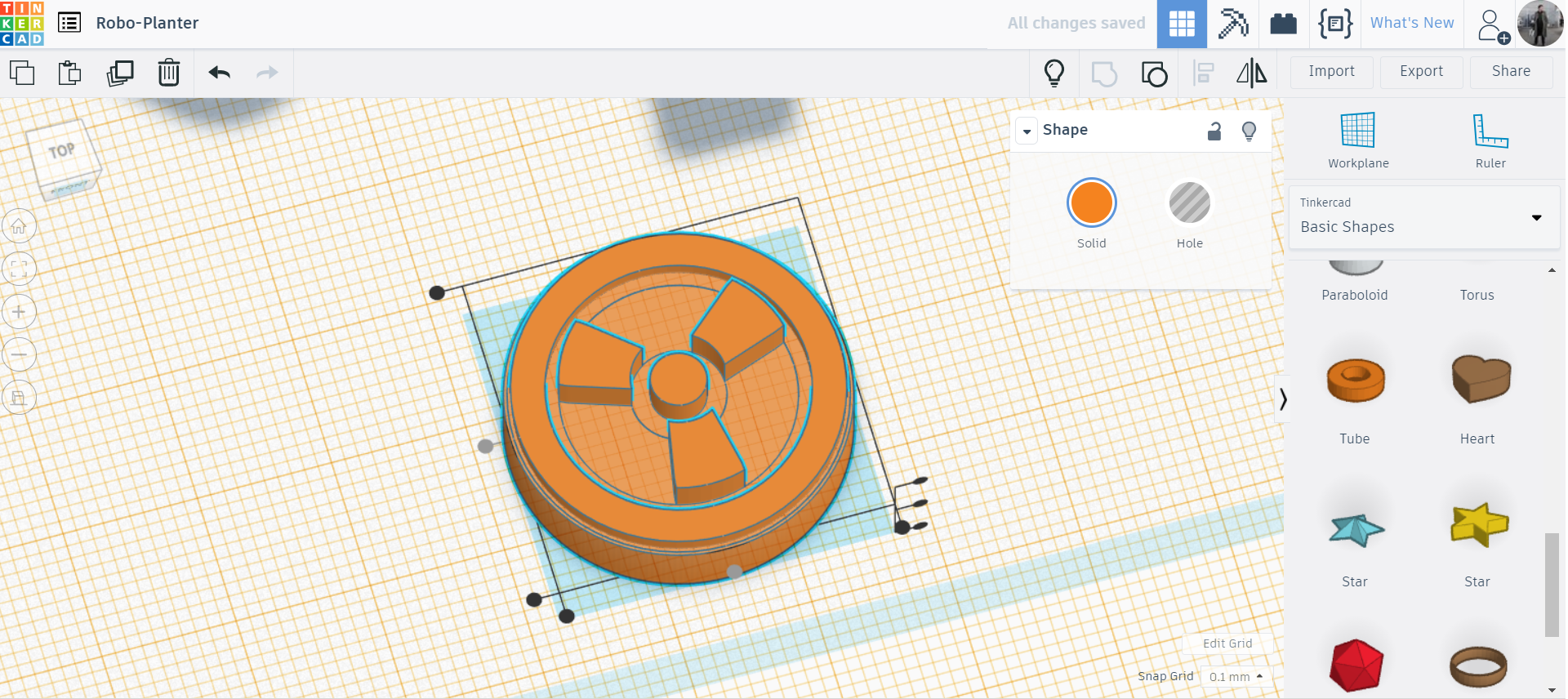The height and width of the screenshot is (699, 1568).
Task: Toggle the lock editing icon in the Shape panel
Action: (x=1214, y=131)
